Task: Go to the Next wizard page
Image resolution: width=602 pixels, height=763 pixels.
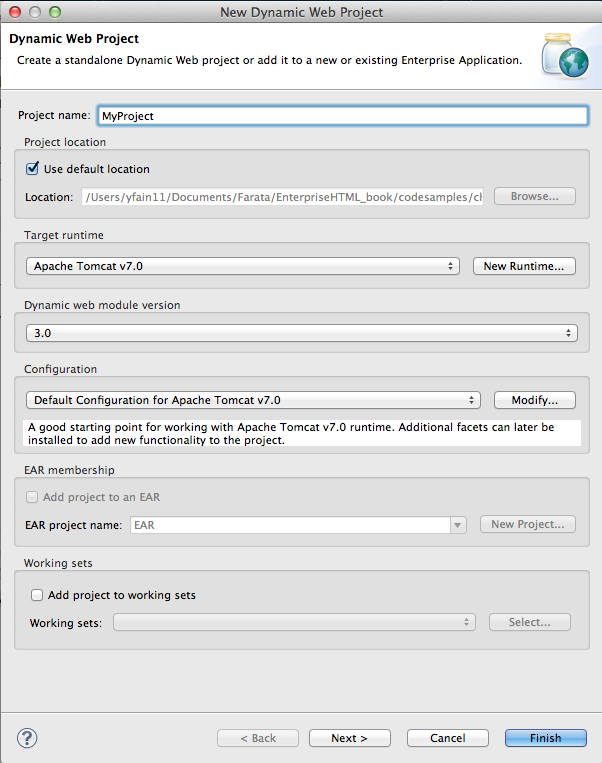Action: (x=349, y=738)
